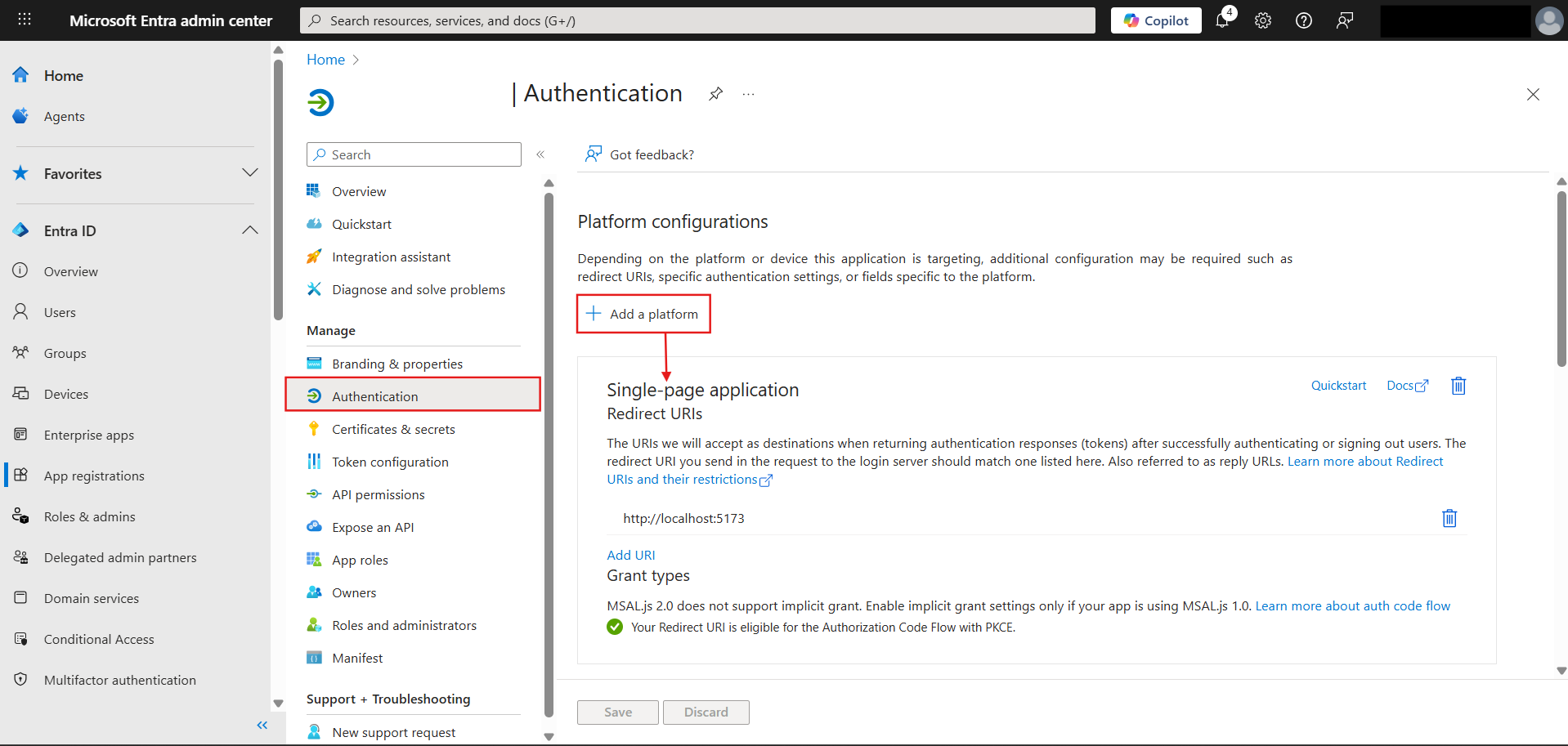The image size is (1568, 746).
Task: Collapse the Entra ID section
Action: click(x=249, y=230)
